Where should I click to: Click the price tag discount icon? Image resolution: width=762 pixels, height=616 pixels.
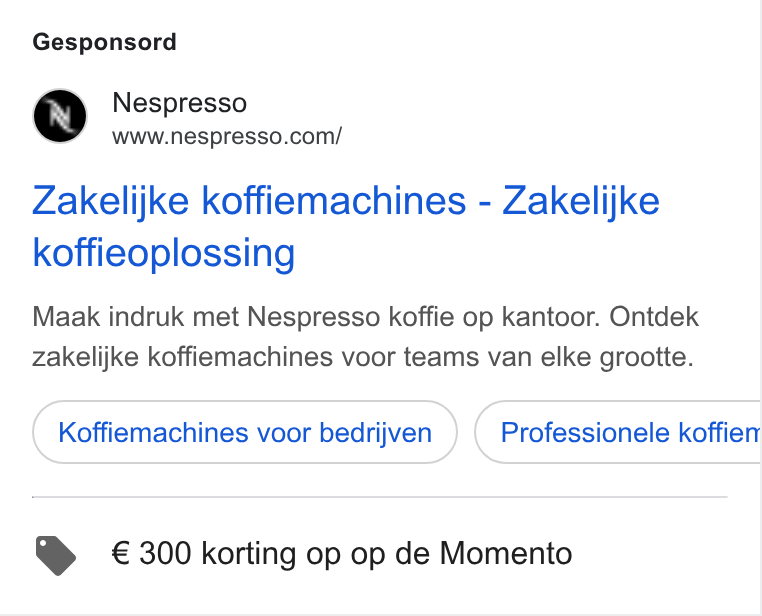point(56,555)
